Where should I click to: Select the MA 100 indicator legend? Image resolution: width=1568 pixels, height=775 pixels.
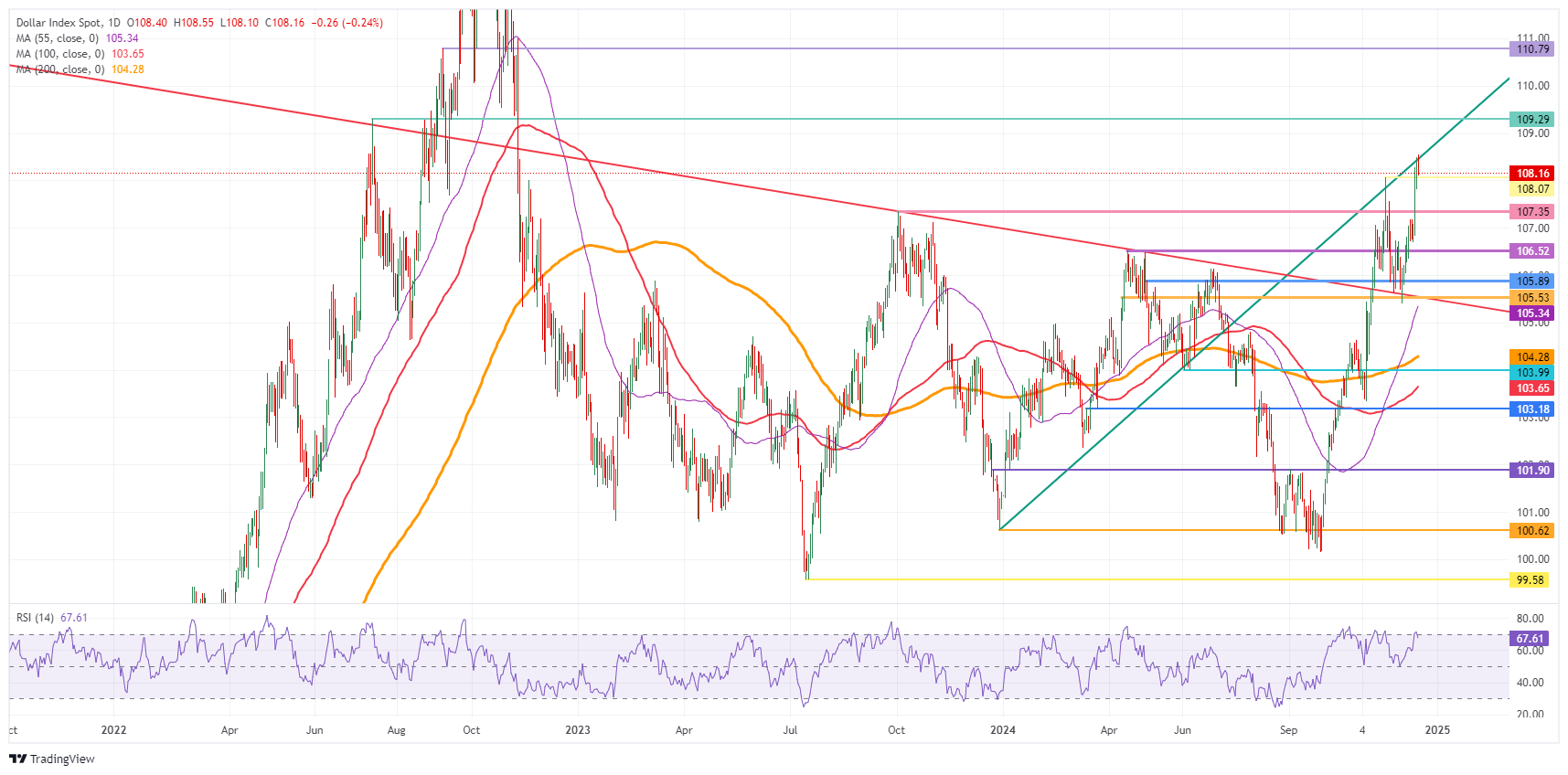point(59,54)
